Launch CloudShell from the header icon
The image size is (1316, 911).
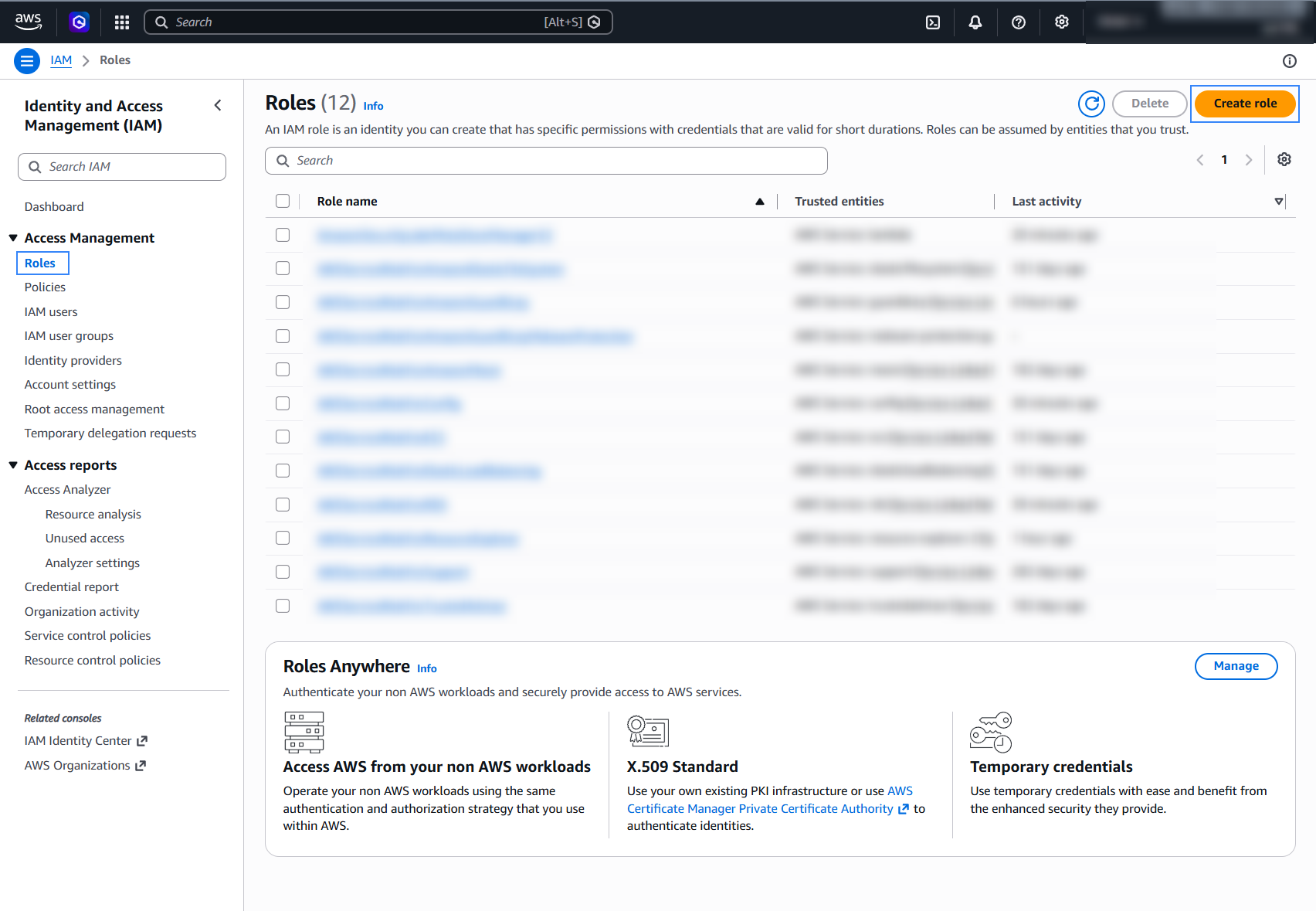933,22
